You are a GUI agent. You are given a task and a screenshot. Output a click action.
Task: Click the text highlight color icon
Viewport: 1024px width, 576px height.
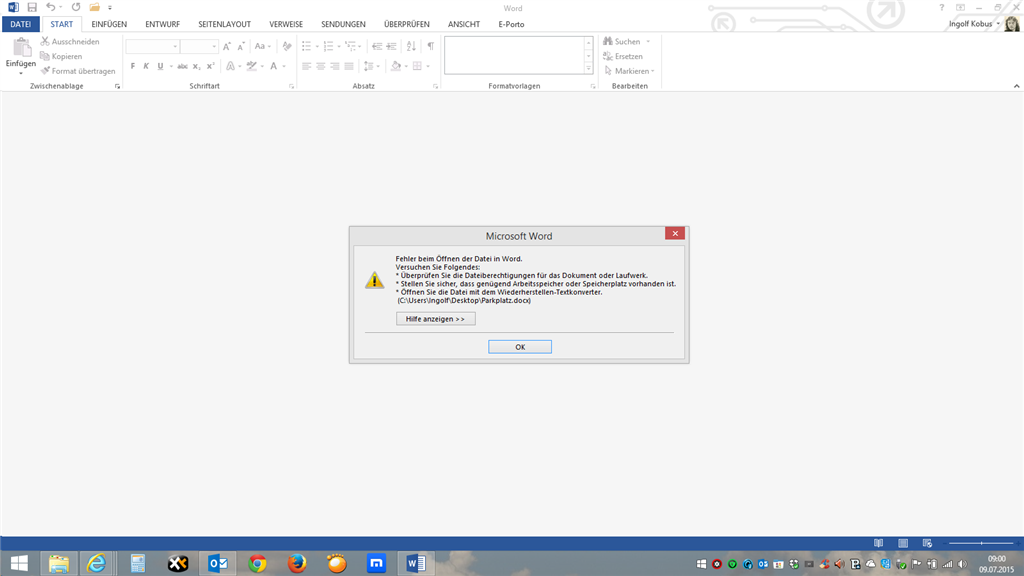251,66
